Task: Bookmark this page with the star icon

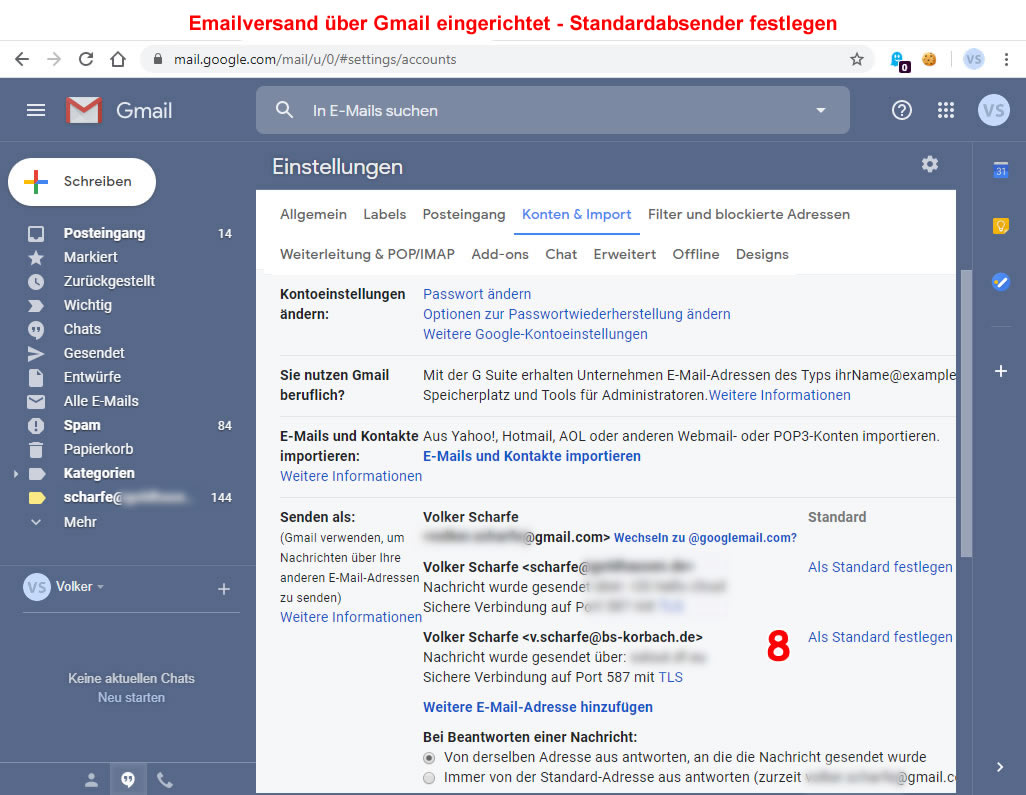Action: [x=857, y=60]
